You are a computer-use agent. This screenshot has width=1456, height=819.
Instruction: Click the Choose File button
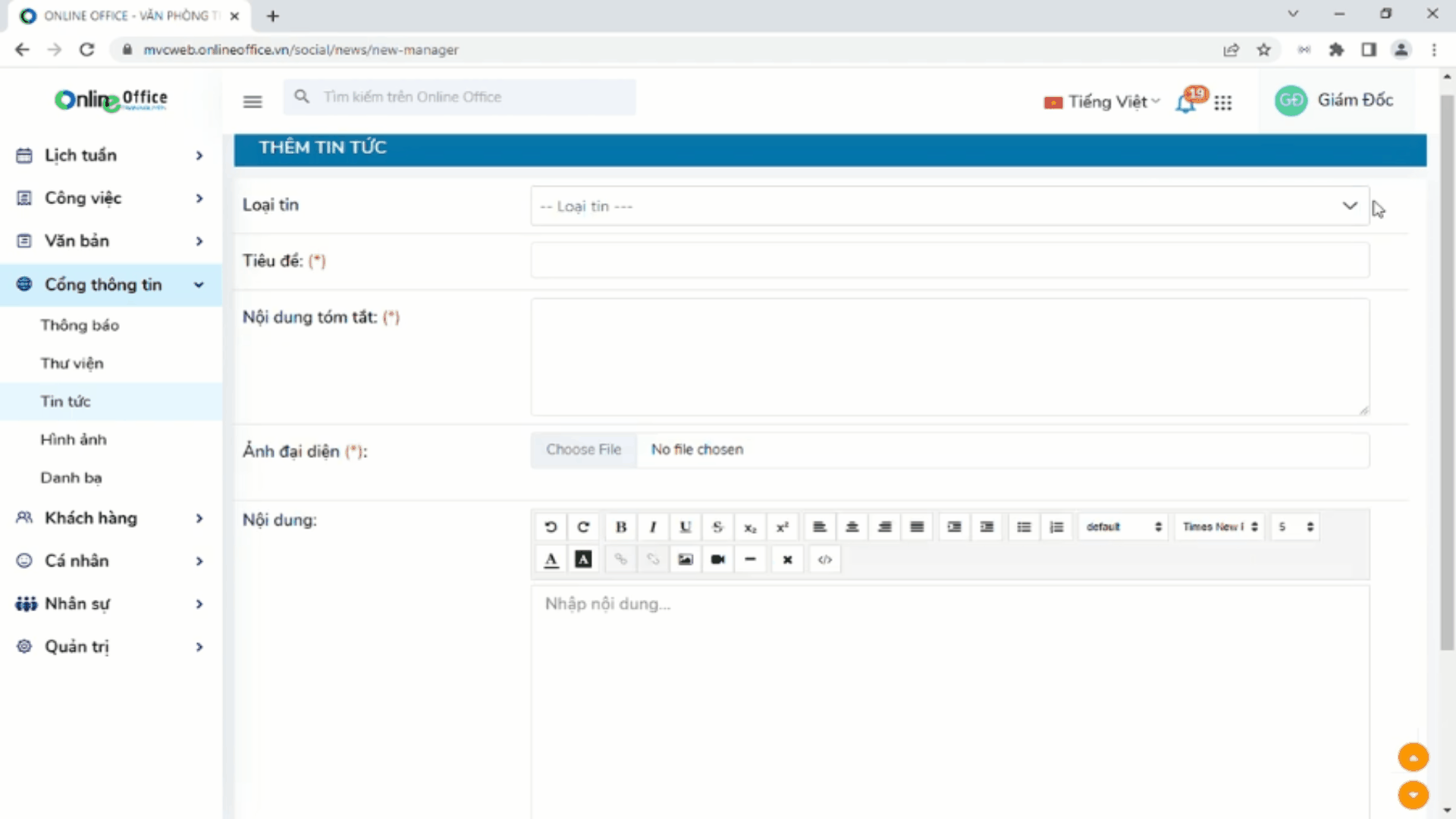click(583, 450)
